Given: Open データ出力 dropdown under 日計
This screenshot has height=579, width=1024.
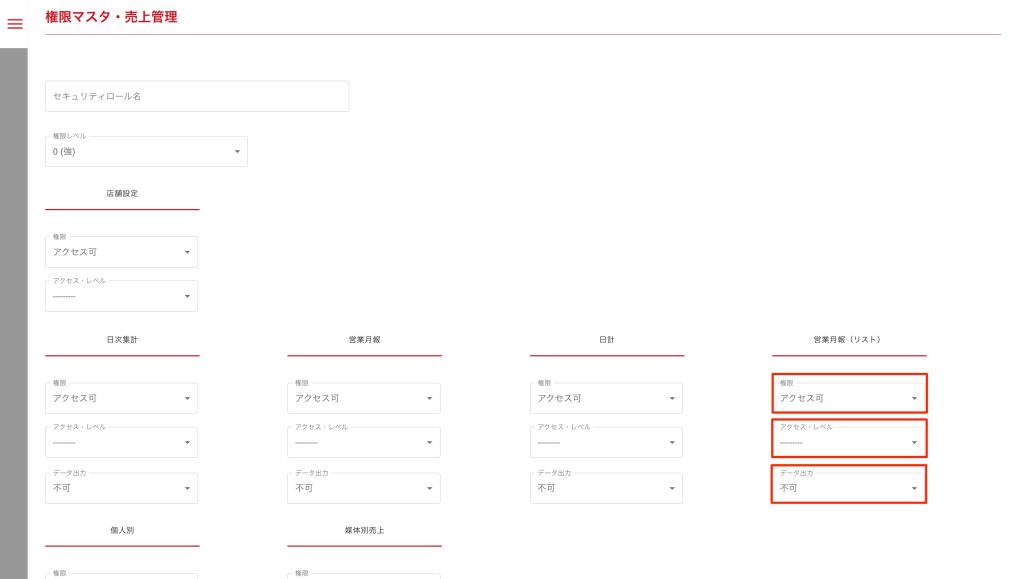Looking at the screenshot, I should coord(606,488).
